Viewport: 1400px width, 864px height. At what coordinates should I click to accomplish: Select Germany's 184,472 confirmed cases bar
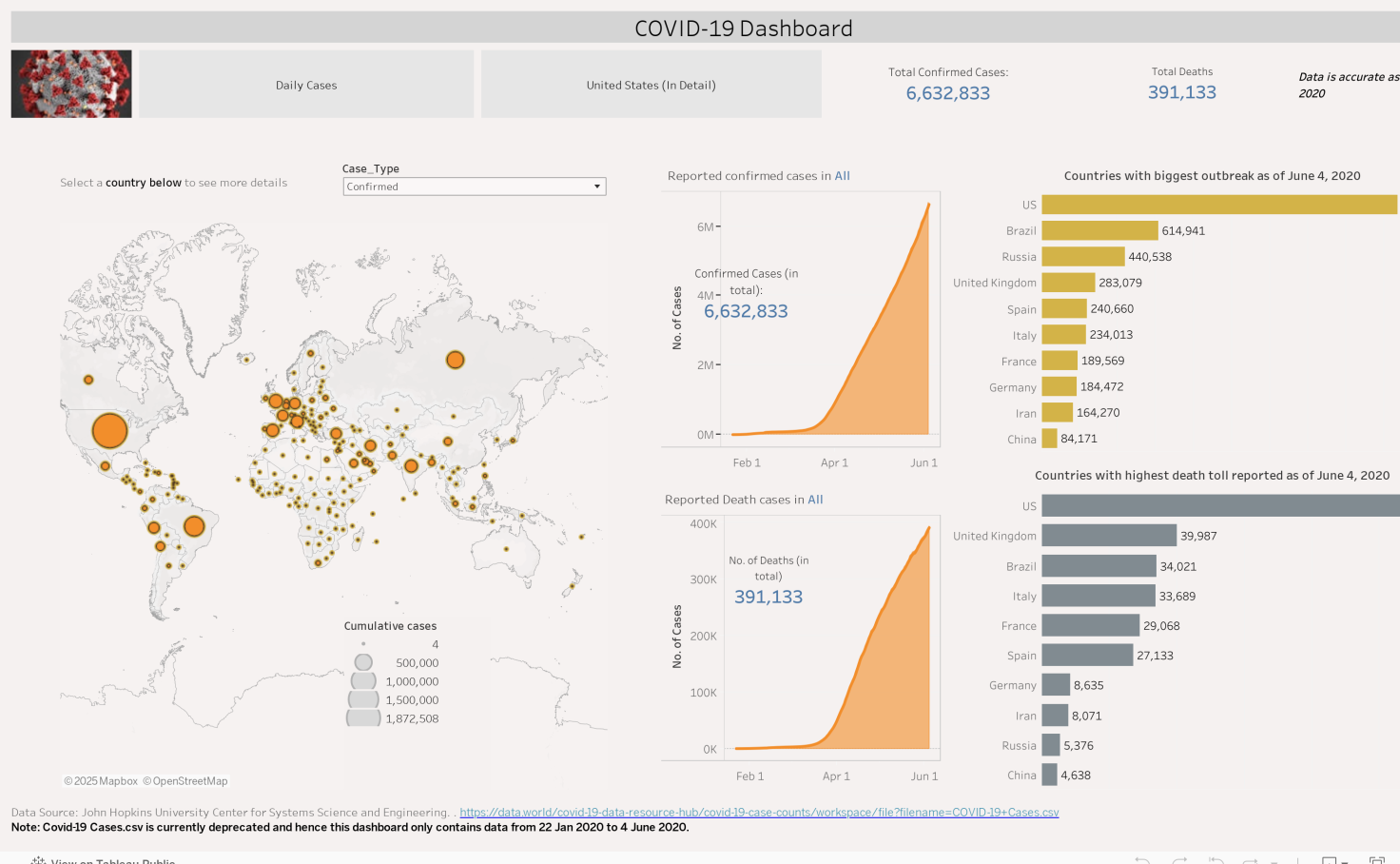click(1060, 386)
